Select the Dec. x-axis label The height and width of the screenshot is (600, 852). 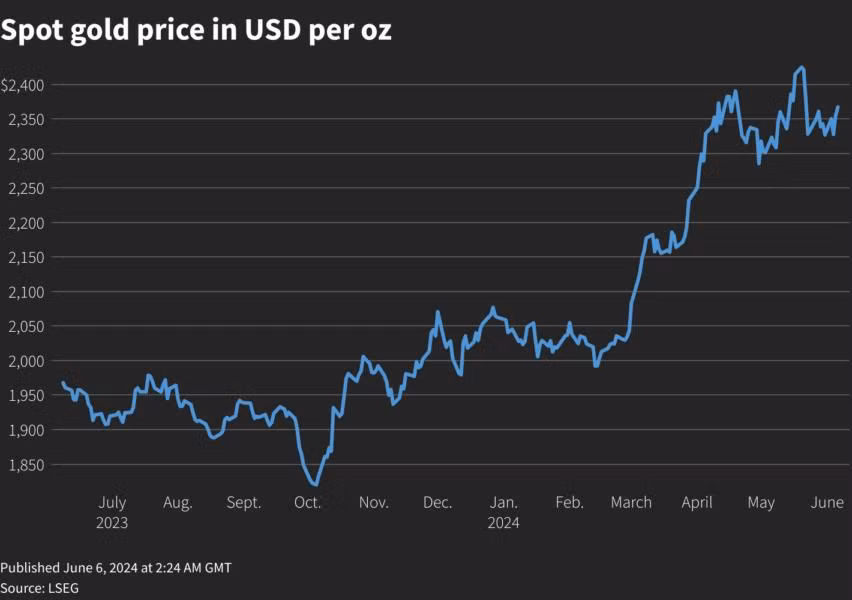pyautogui.click(x=437, y=502)
